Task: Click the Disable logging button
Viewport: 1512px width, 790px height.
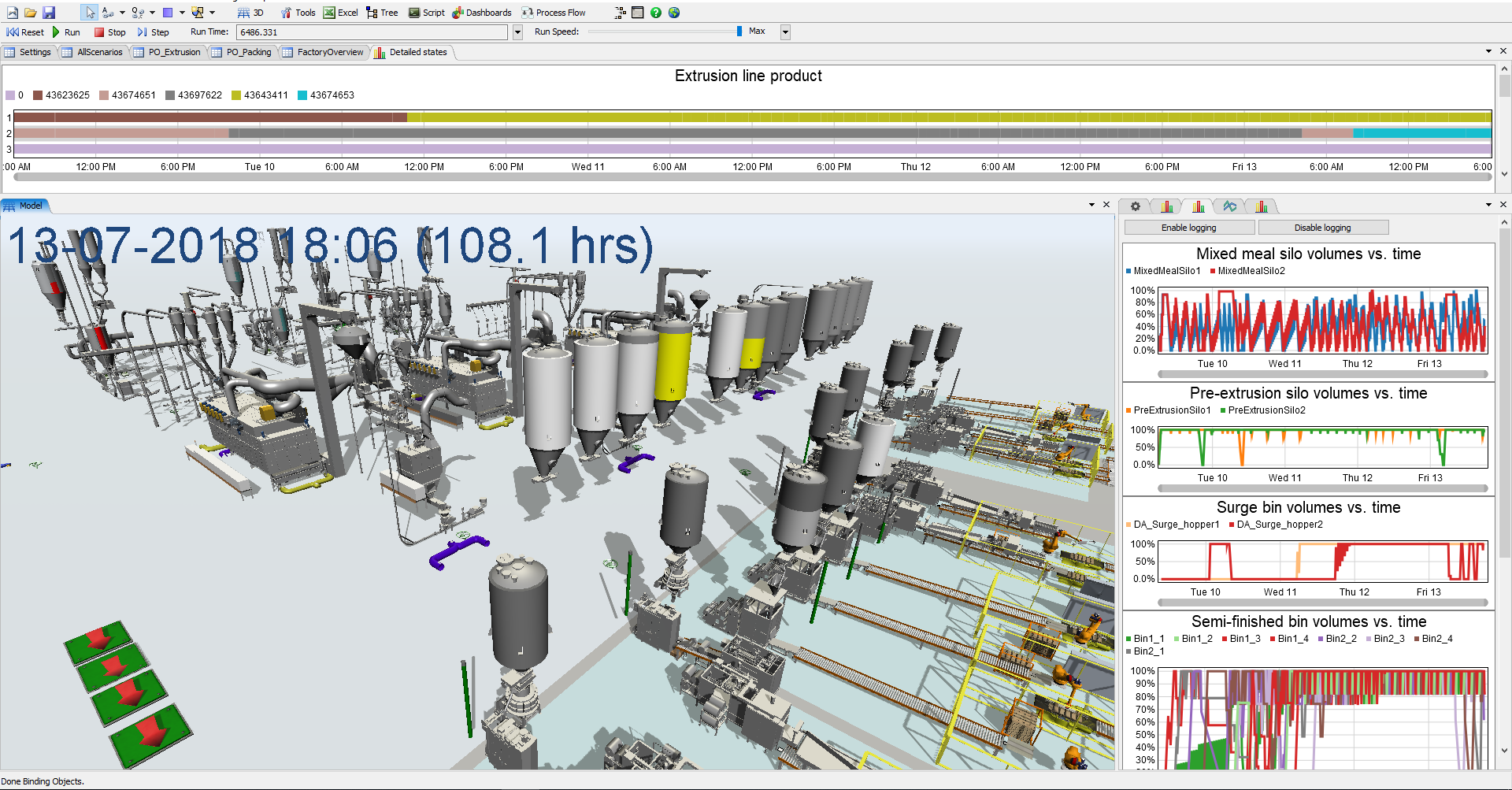Action: click(1323, 228)
